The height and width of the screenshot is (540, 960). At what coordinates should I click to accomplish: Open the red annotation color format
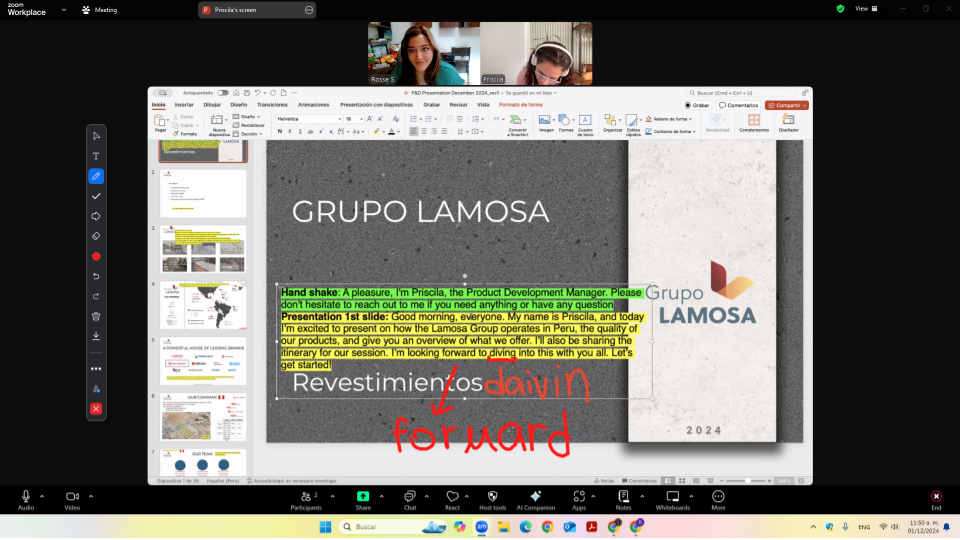click(x=96, y=257)
